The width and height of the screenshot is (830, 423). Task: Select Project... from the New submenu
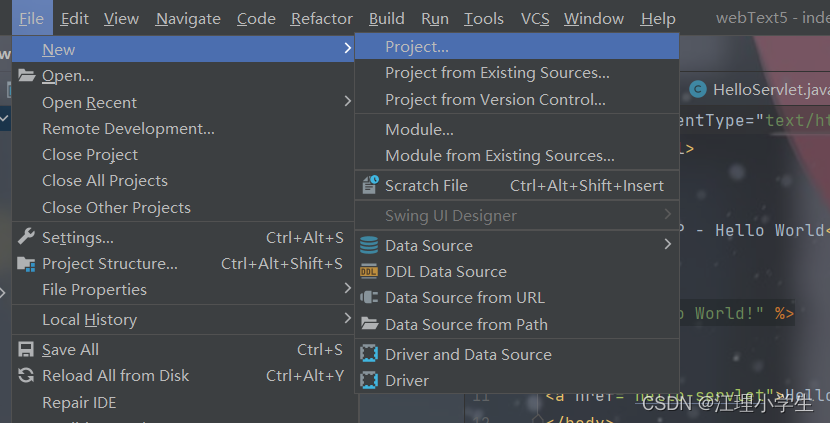[x=417, y=46]
